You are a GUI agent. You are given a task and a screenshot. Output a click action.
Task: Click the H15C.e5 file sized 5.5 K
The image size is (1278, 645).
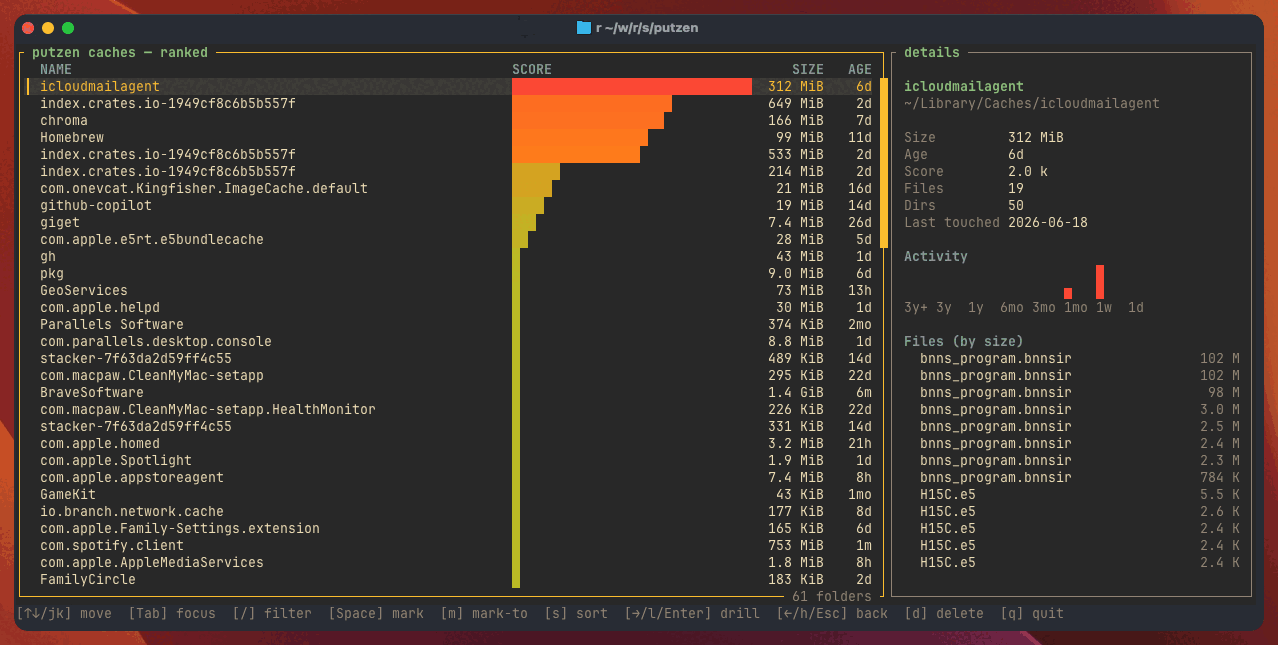click(x=1080, y=495)
